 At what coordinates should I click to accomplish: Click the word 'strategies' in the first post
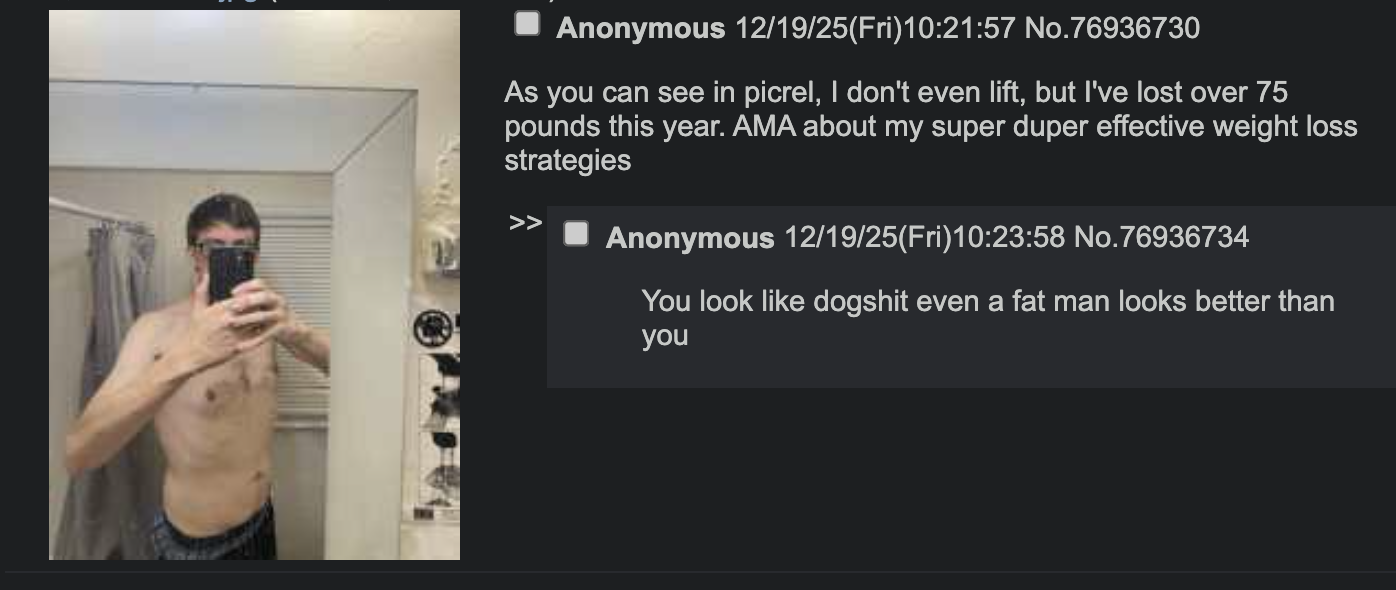click(x=568, y=161)
